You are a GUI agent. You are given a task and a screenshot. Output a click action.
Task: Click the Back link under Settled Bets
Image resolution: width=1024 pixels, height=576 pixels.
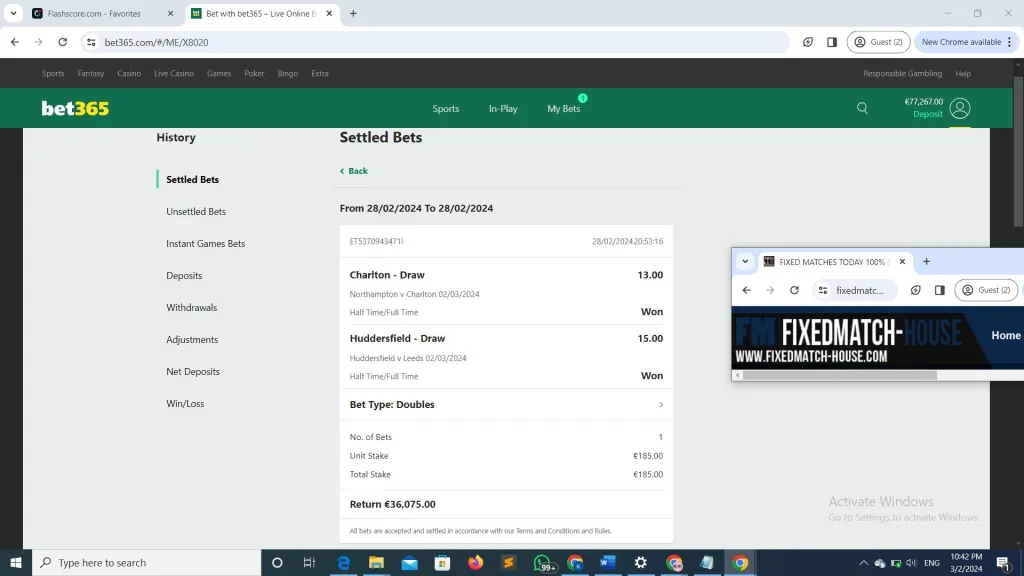354,171
